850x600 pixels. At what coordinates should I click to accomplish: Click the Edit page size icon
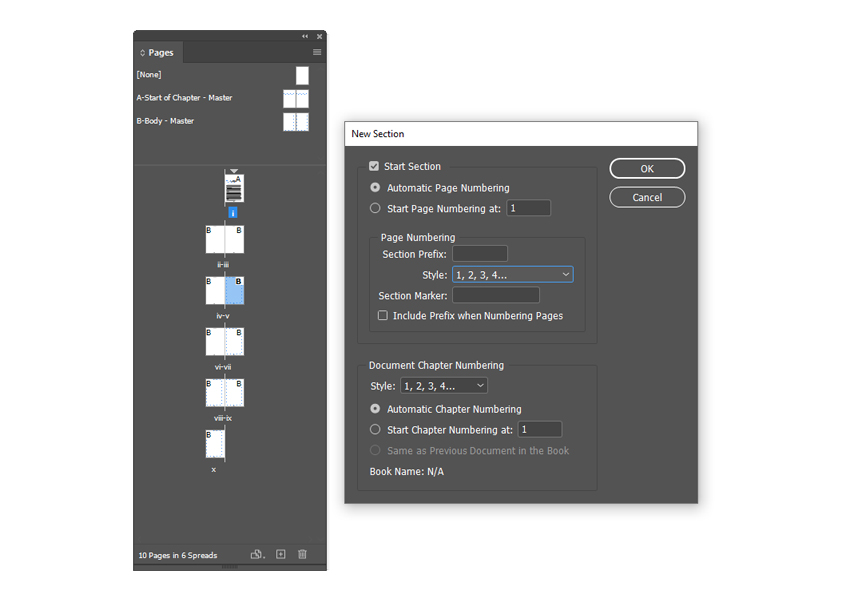pos(257,554)
